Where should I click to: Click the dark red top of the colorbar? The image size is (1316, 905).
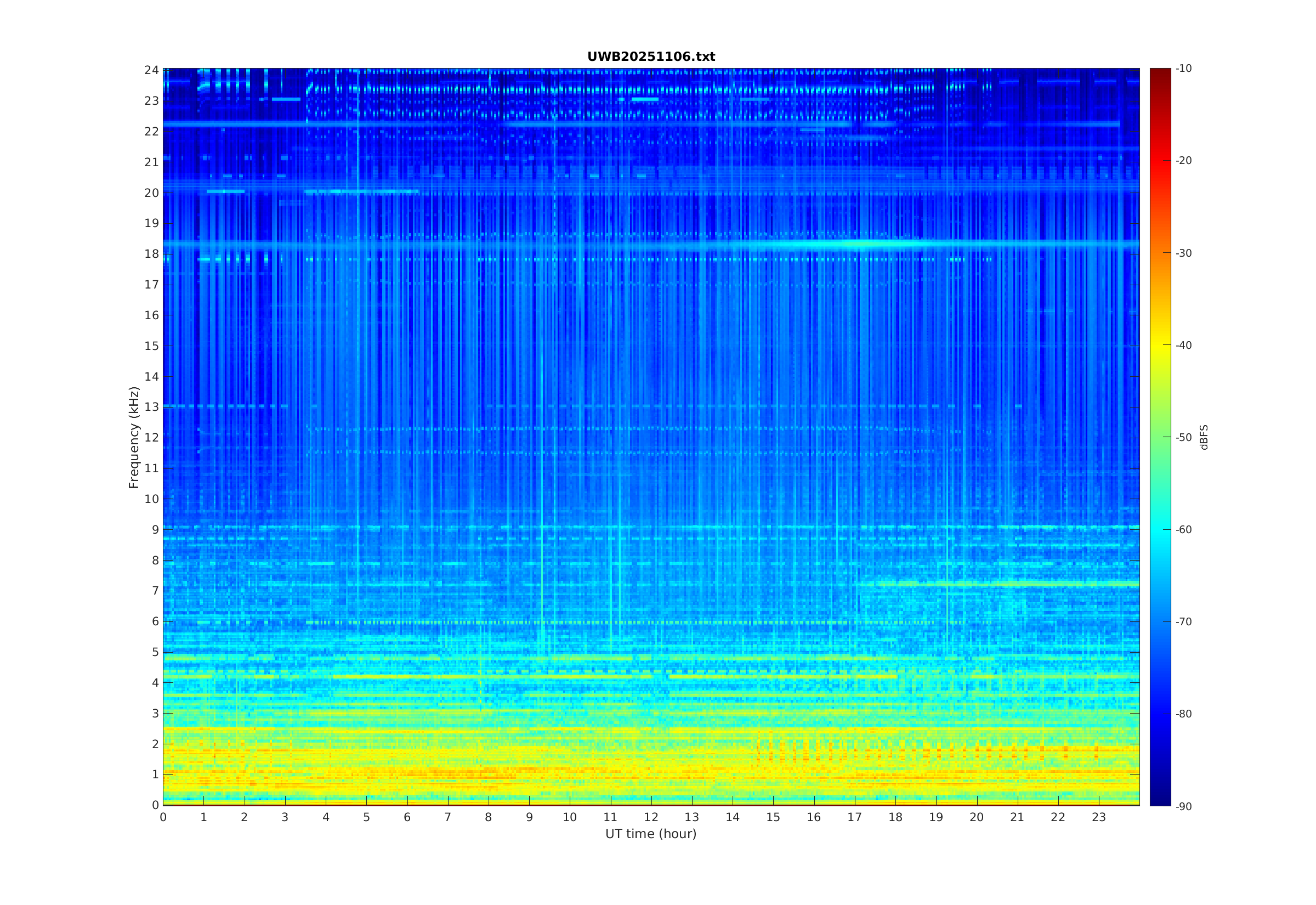coord(1160,72)
